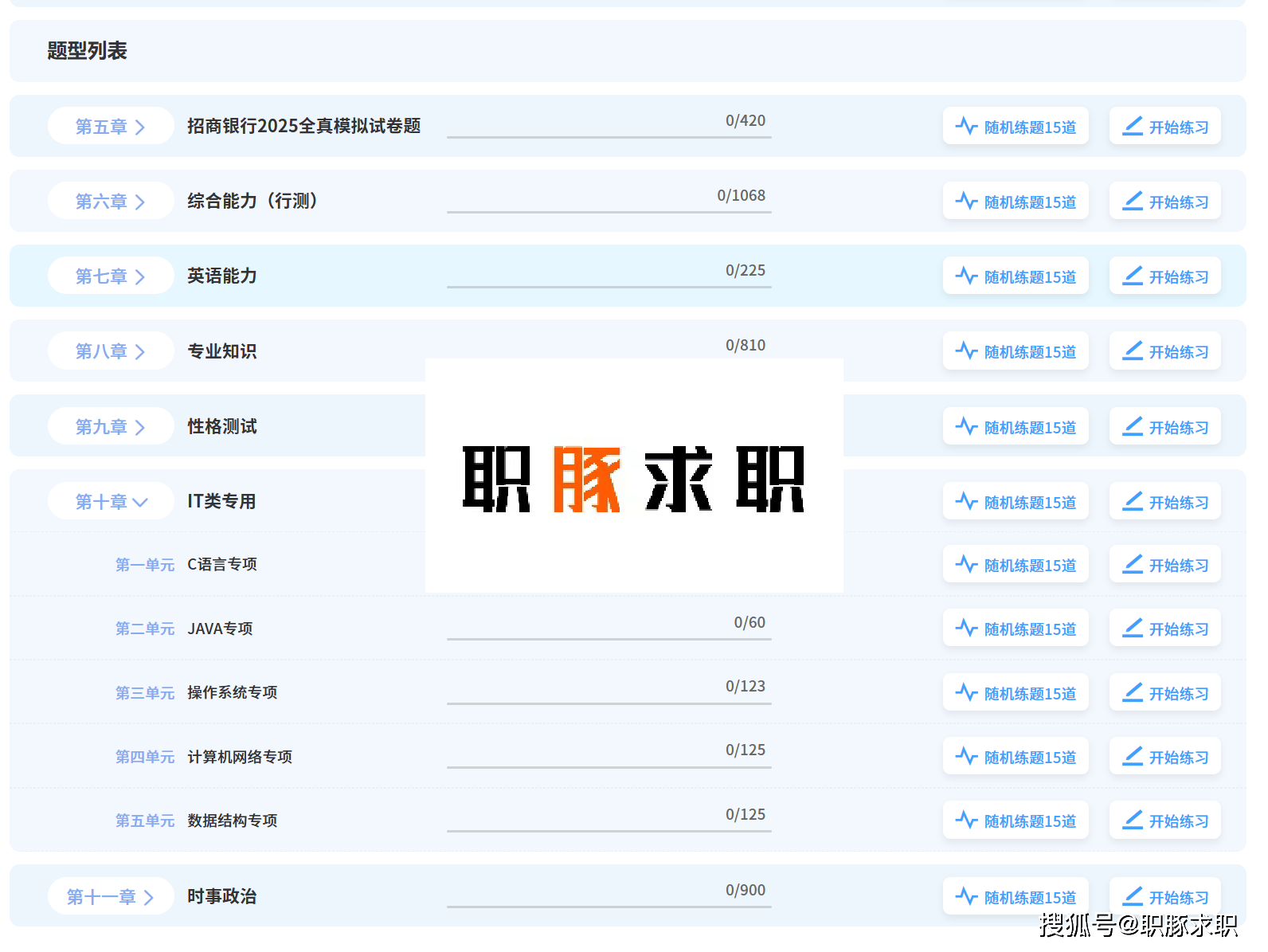The height and width of the screenshot is (952, 1268).
Task: Click pulse icon in IT类专用 row
Action: 966,502
